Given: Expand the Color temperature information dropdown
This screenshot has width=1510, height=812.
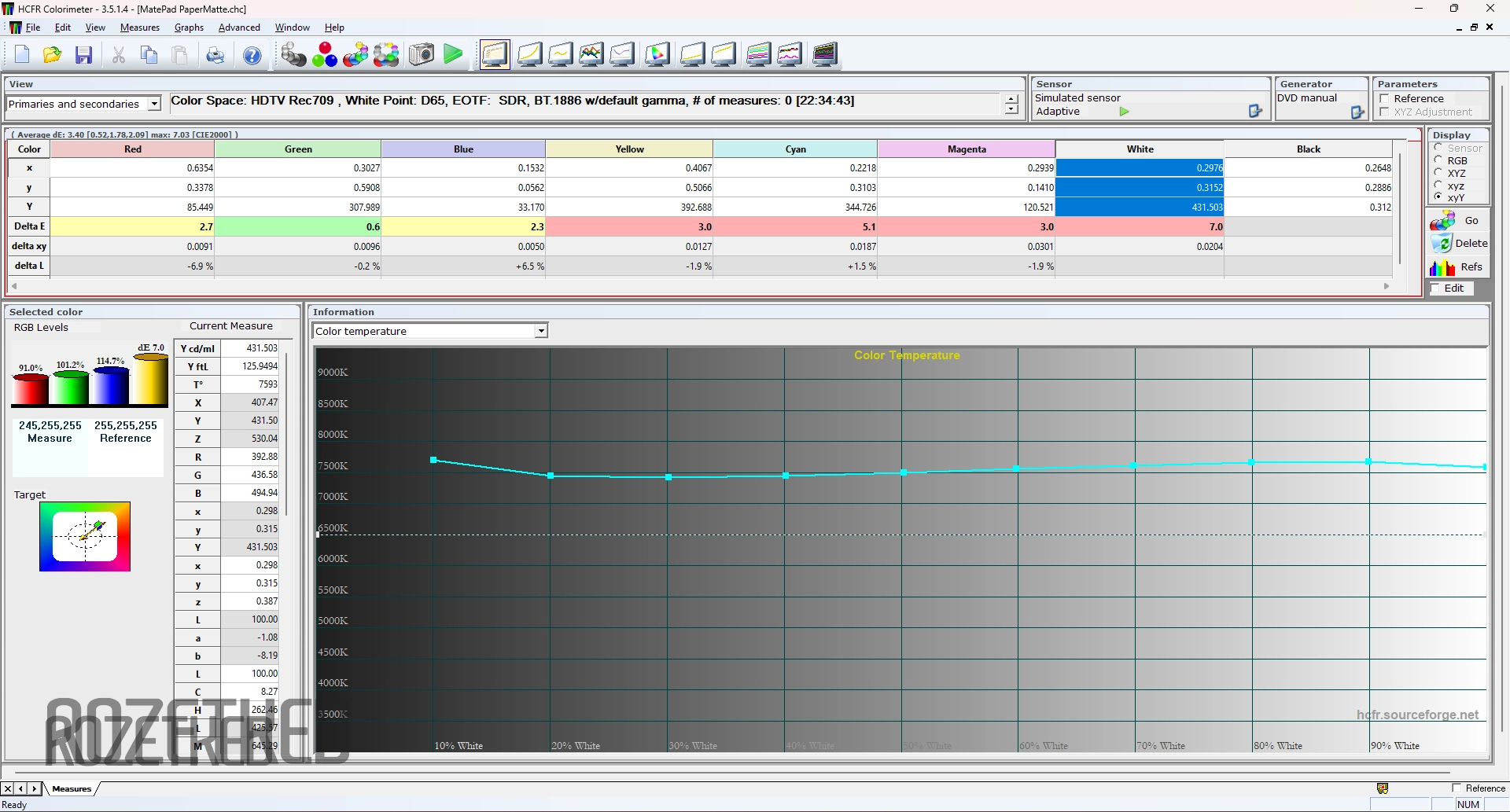Looking at the screenshot, I should (541, 331).
